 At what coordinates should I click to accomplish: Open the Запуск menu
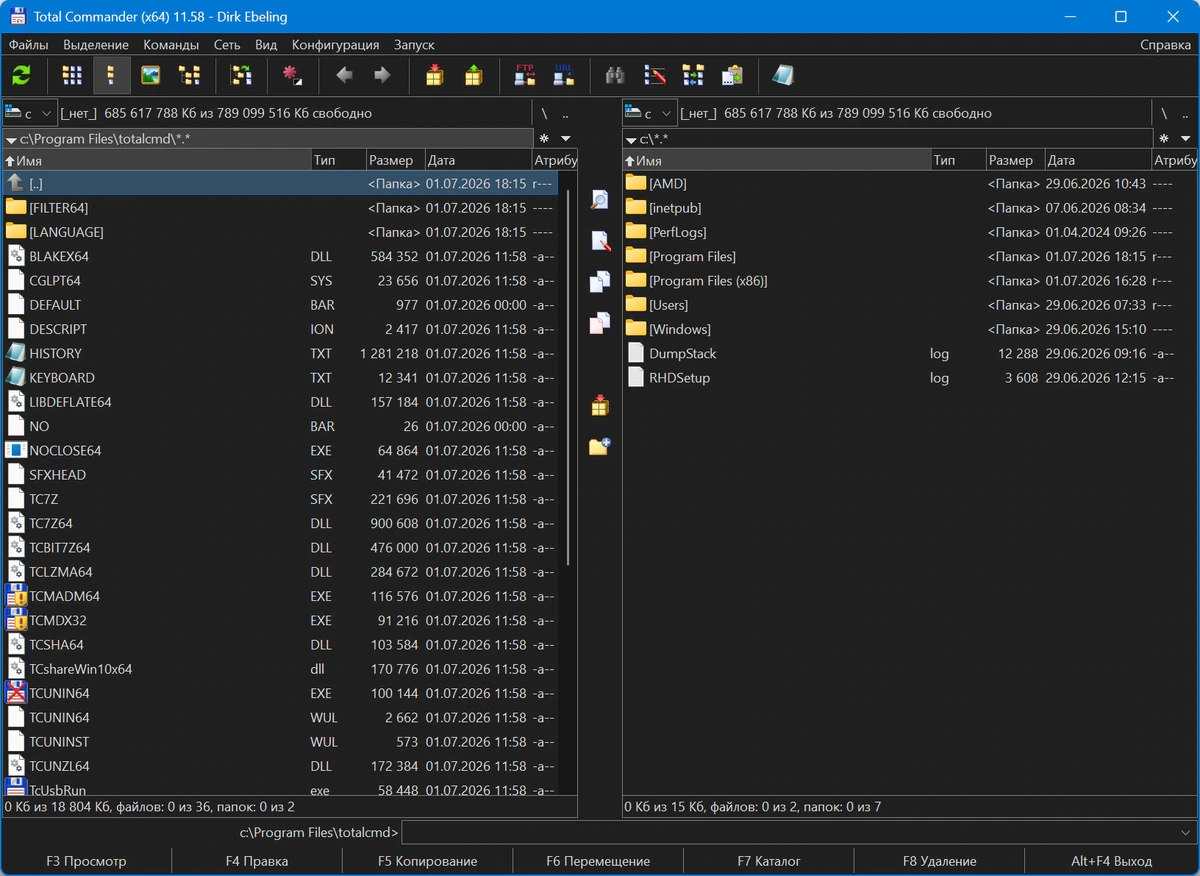tap(414, 45)
